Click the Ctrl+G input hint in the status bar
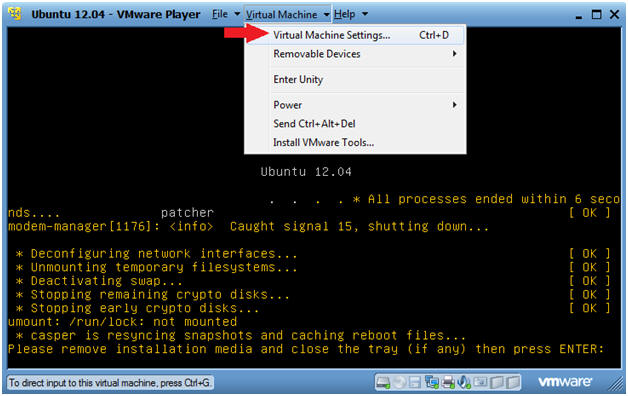The height and width of the screenshot is (396, 628). point(109,383)
